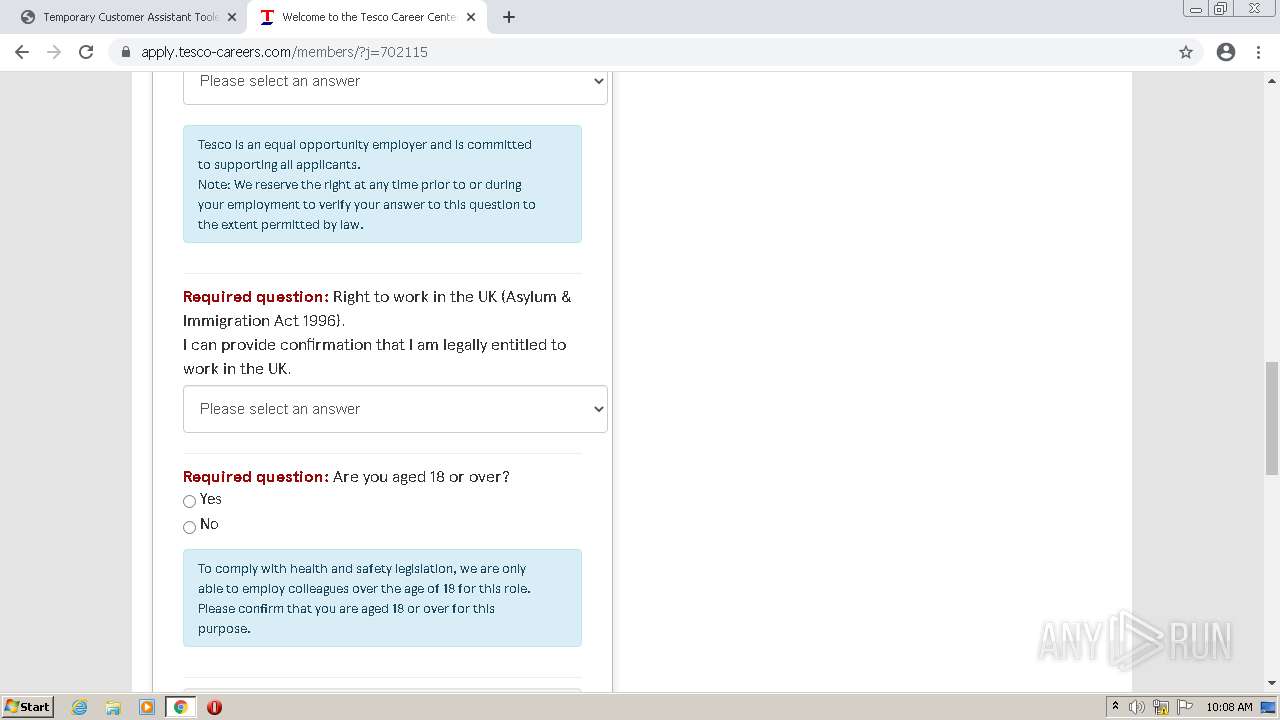Open the Right to work in UK dropdown

395,409
